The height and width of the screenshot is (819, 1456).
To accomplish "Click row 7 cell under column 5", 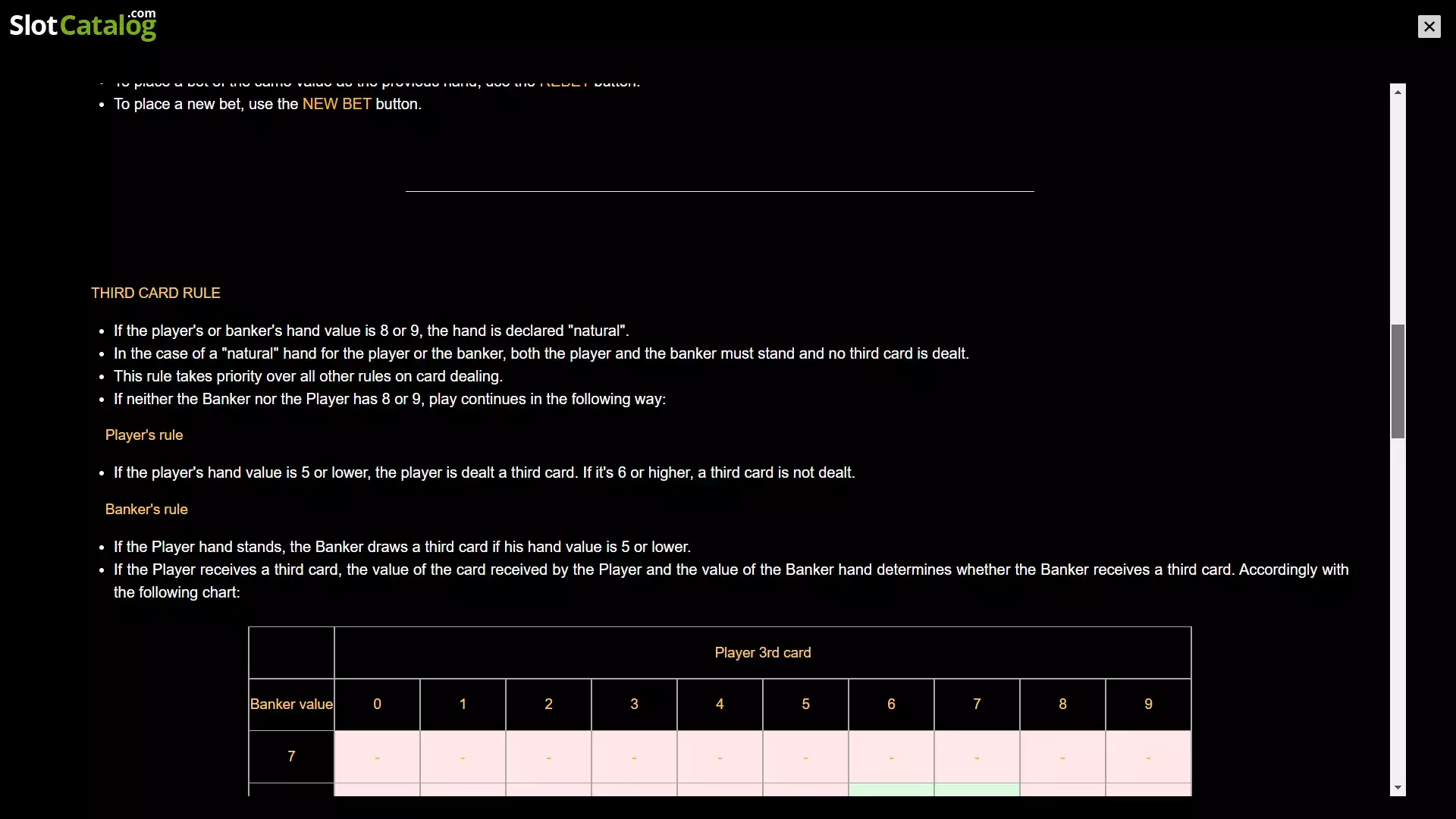I will point(805,757).
